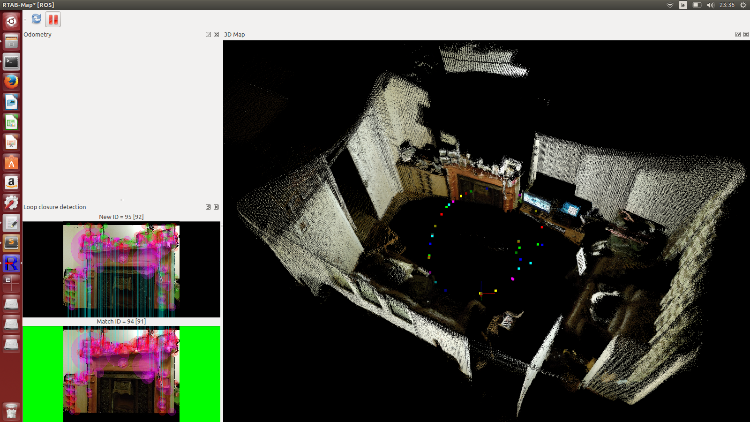Image resolution: width=750 pixels, height=422 pixels.
Task: Open the sound volume indicator menu
Action: point(709,5)
